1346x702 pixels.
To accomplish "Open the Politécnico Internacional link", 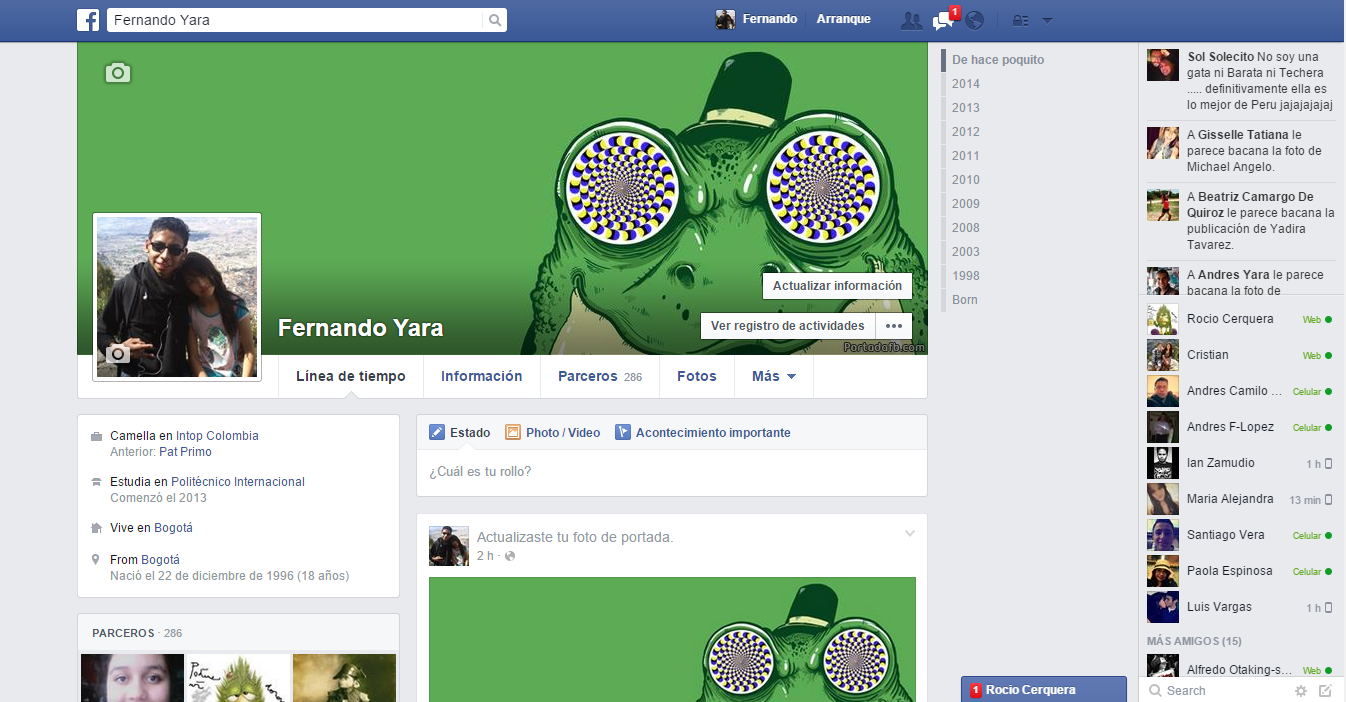I will point(238,482).
